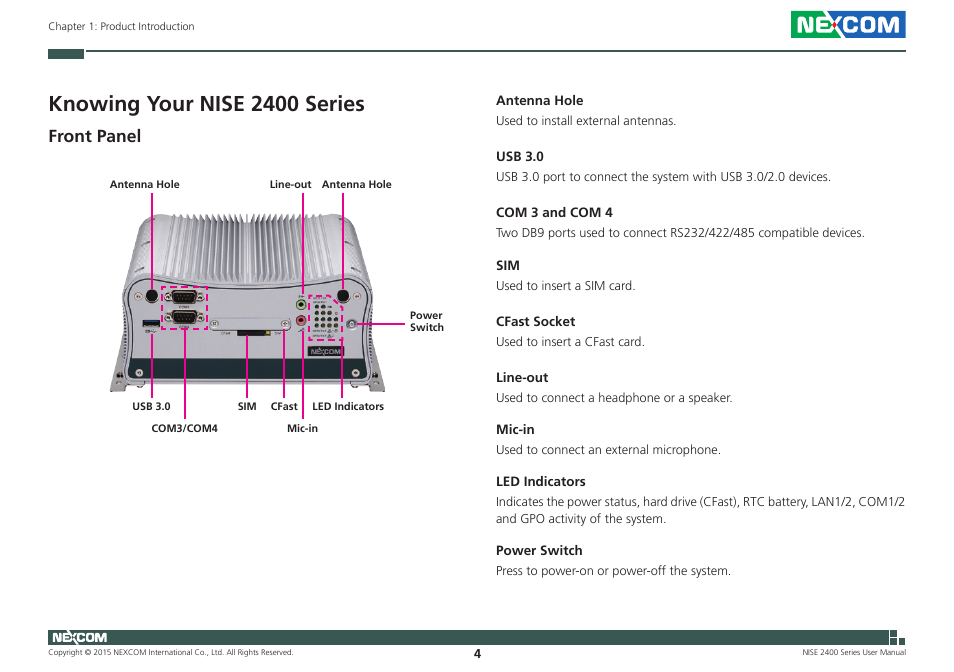Click the "CFast" diagram label below the device
This screenshot has height=672, width=954.
(x=284, y=406)
